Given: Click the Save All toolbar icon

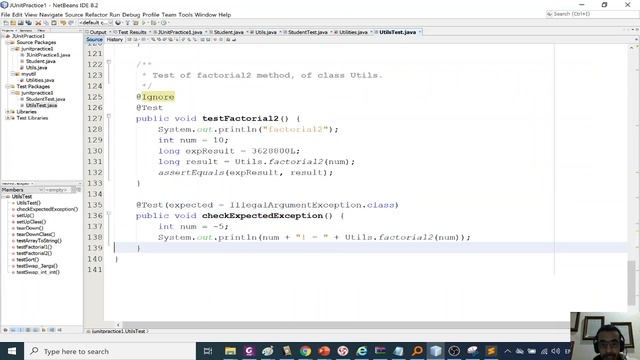Looking at the screenshot, I should (29, 23).
